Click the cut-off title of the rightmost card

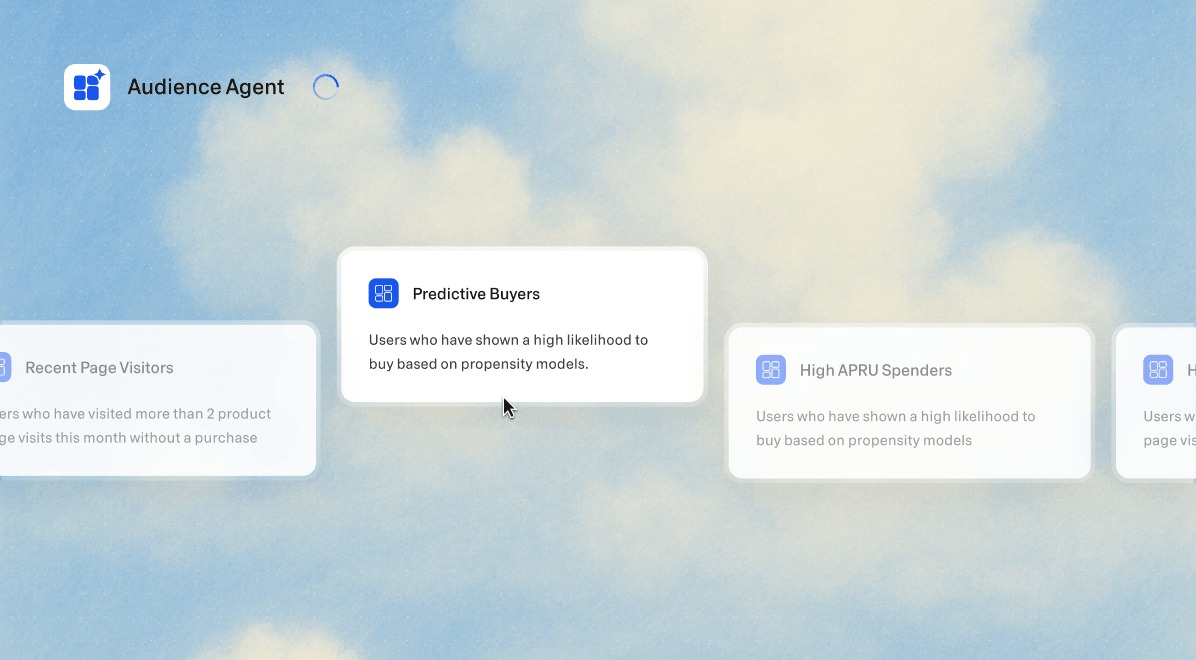pos(1190,370)
